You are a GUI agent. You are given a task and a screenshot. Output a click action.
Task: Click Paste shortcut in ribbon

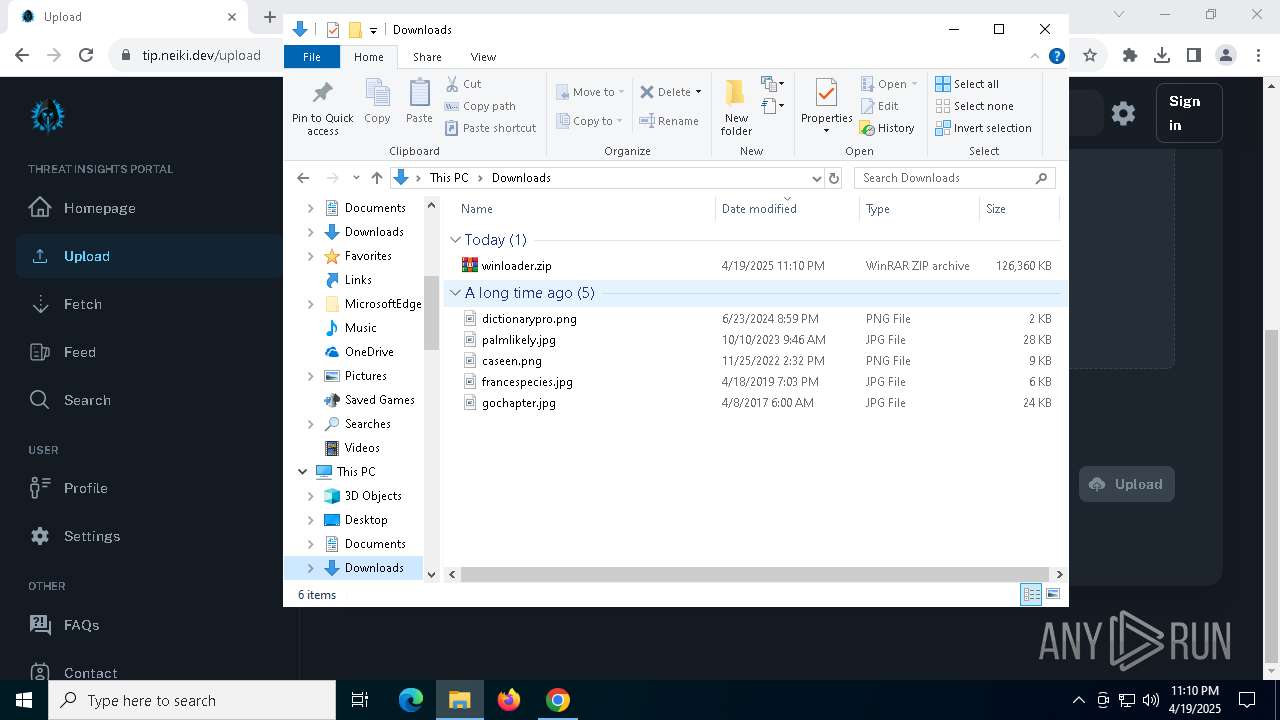[x=490, y=128]
